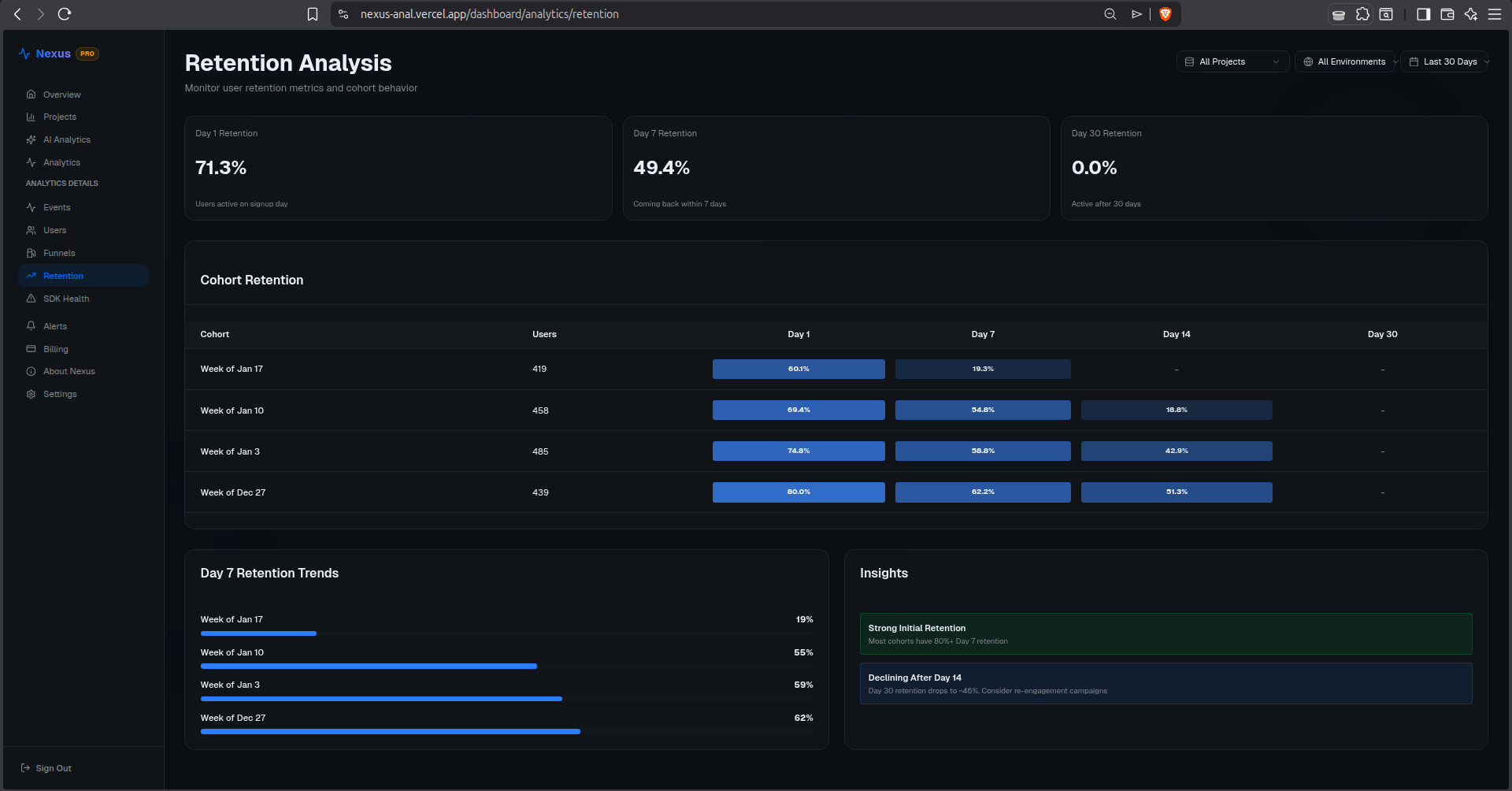The image size is (1512, 791).
Task: Click the Week of Jan 10 trend bar
Action: pos(506,667)
